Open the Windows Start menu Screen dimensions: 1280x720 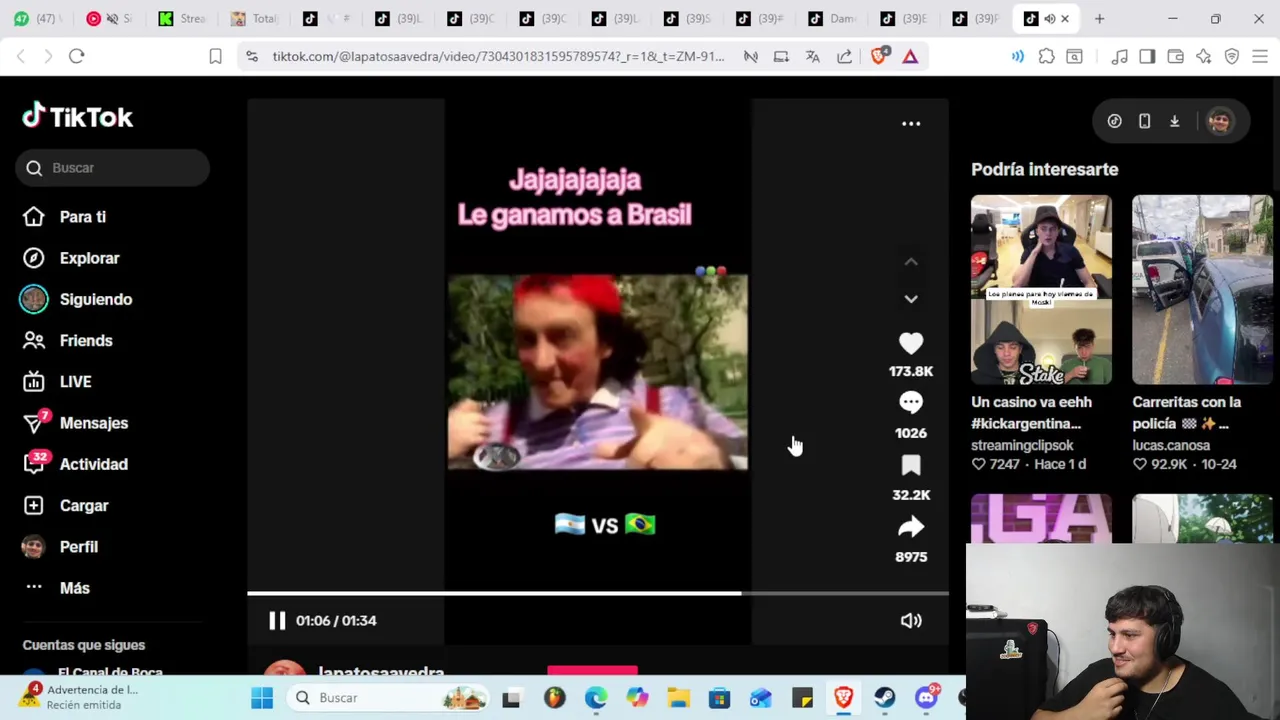point(262,698)
